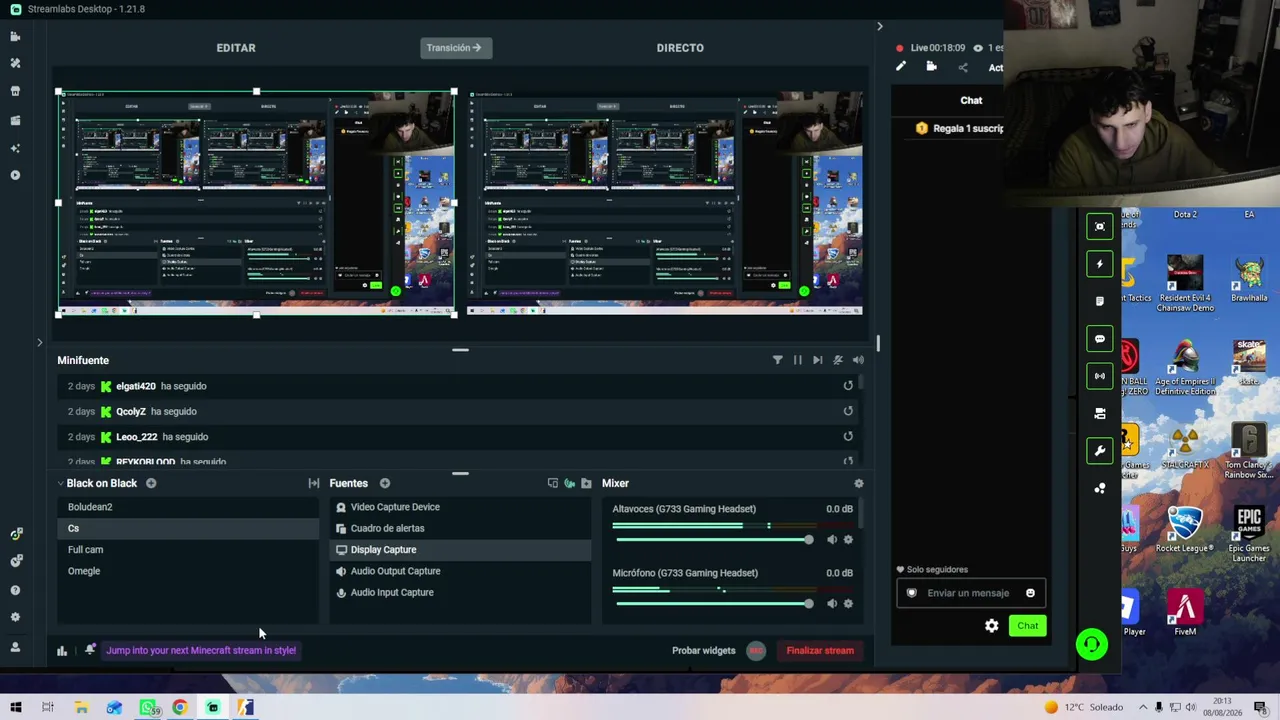Click the Regala 1 suscripción banner
The image size is (1280, 720).
coord(960,129)
